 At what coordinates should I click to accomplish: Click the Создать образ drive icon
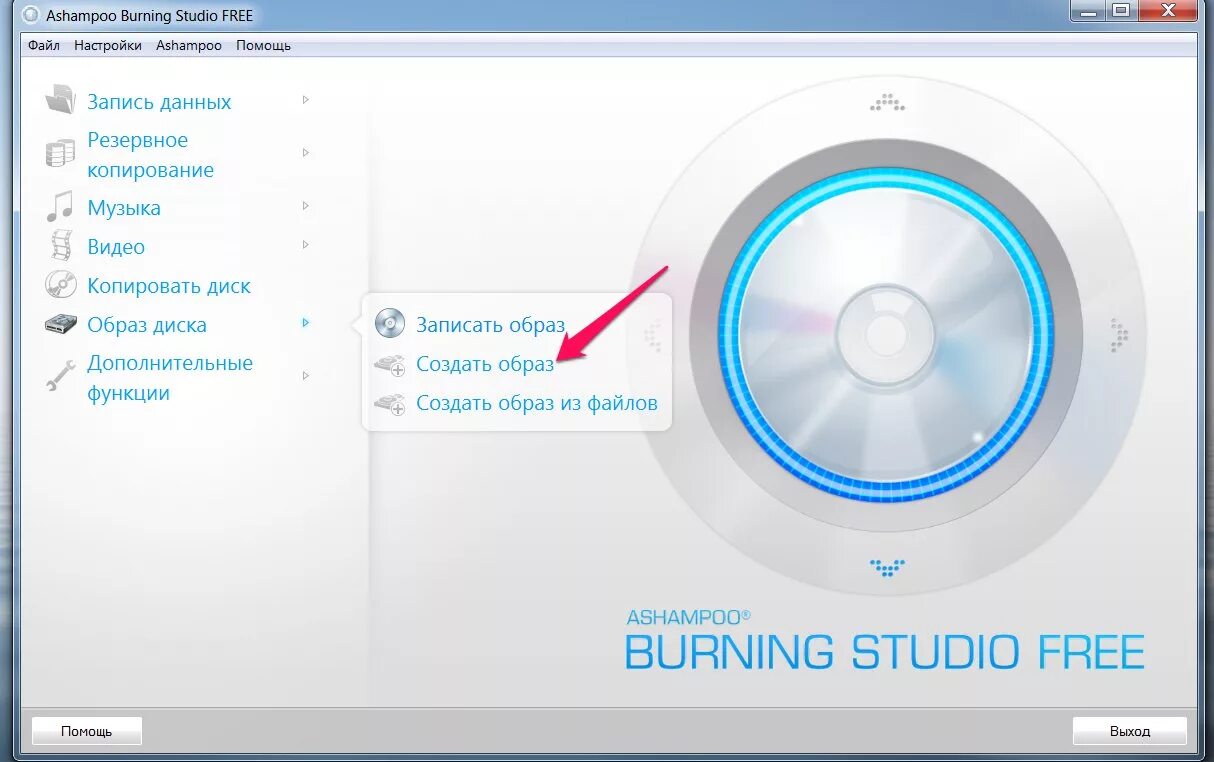[x=389, y=365]
